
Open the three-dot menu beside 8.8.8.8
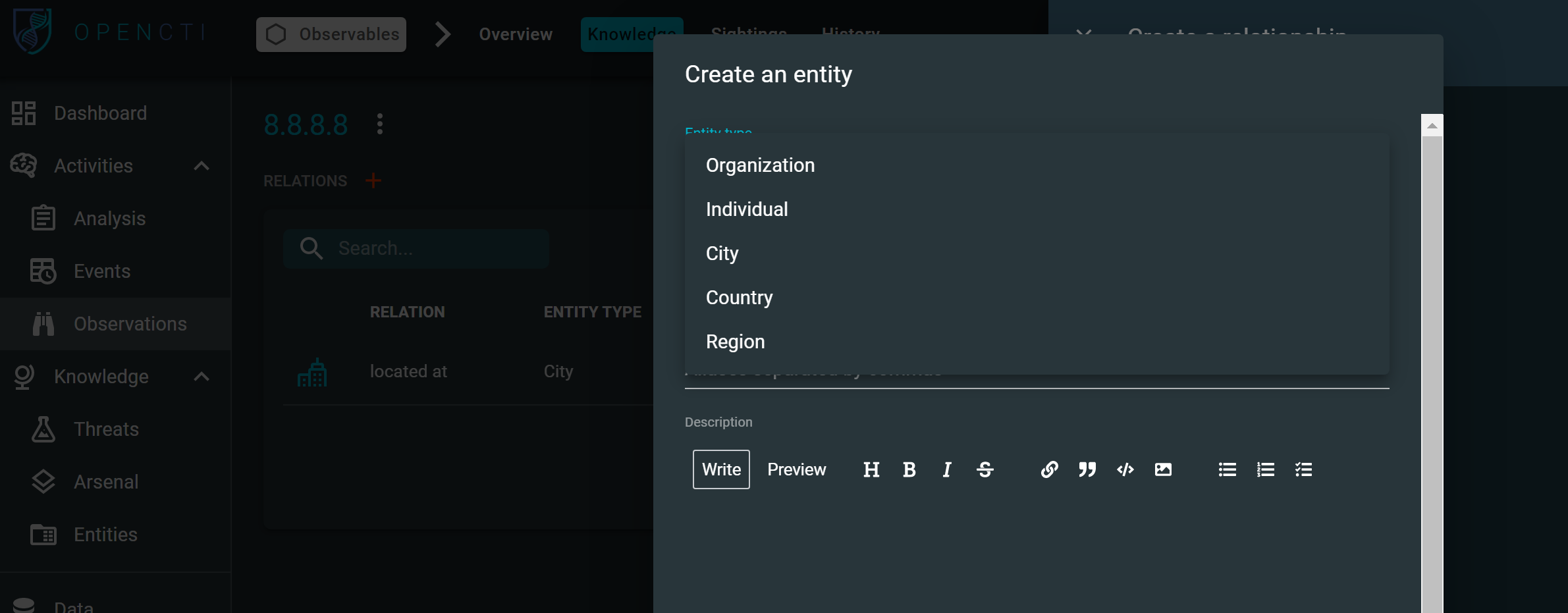click(380, 124)
